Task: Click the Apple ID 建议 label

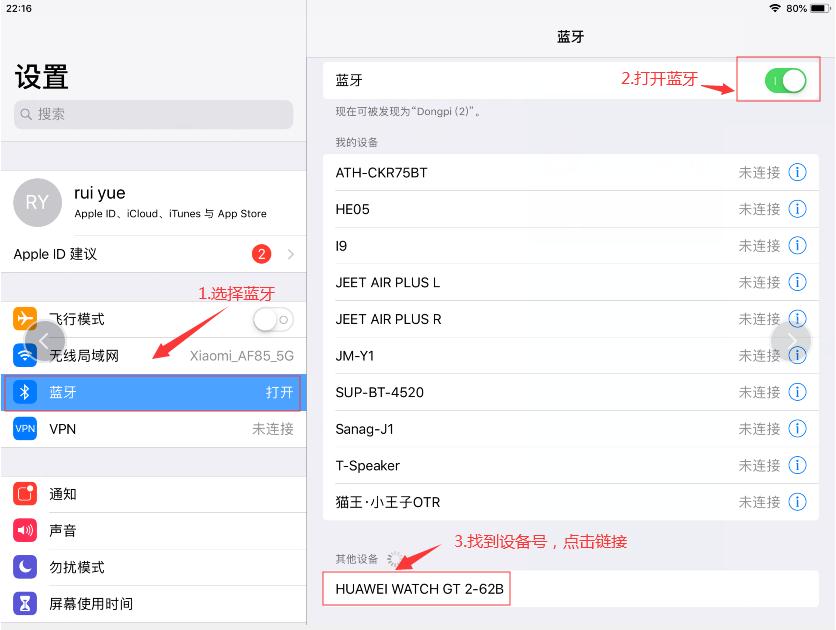Action: [55, 254]
